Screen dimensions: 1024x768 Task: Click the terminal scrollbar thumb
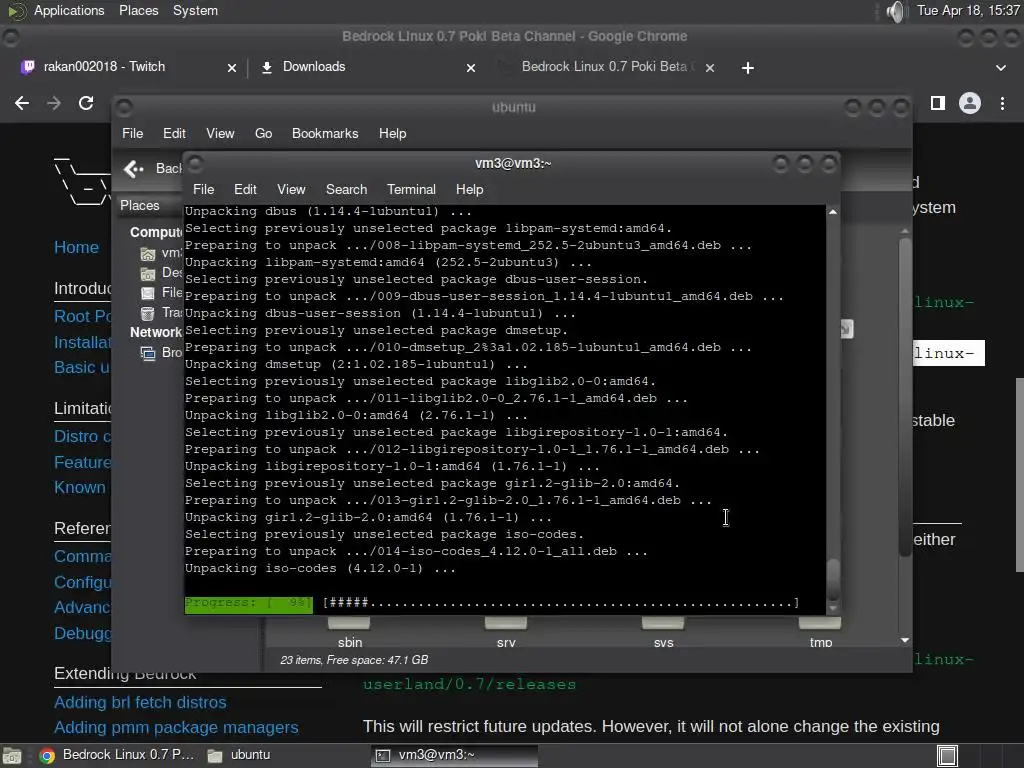point(833,579)
